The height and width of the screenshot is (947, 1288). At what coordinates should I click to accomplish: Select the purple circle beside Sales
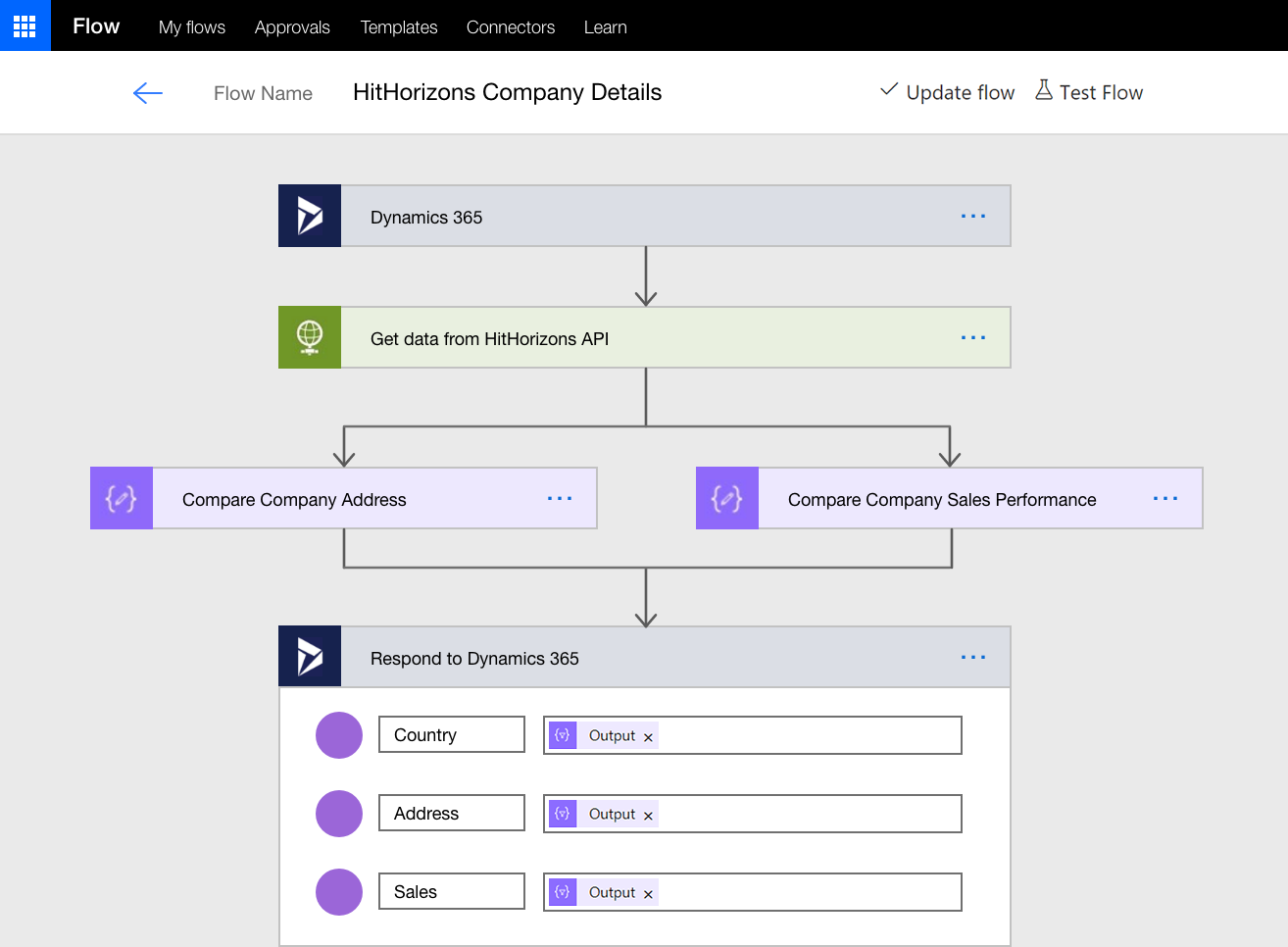(x=339, y=892)
